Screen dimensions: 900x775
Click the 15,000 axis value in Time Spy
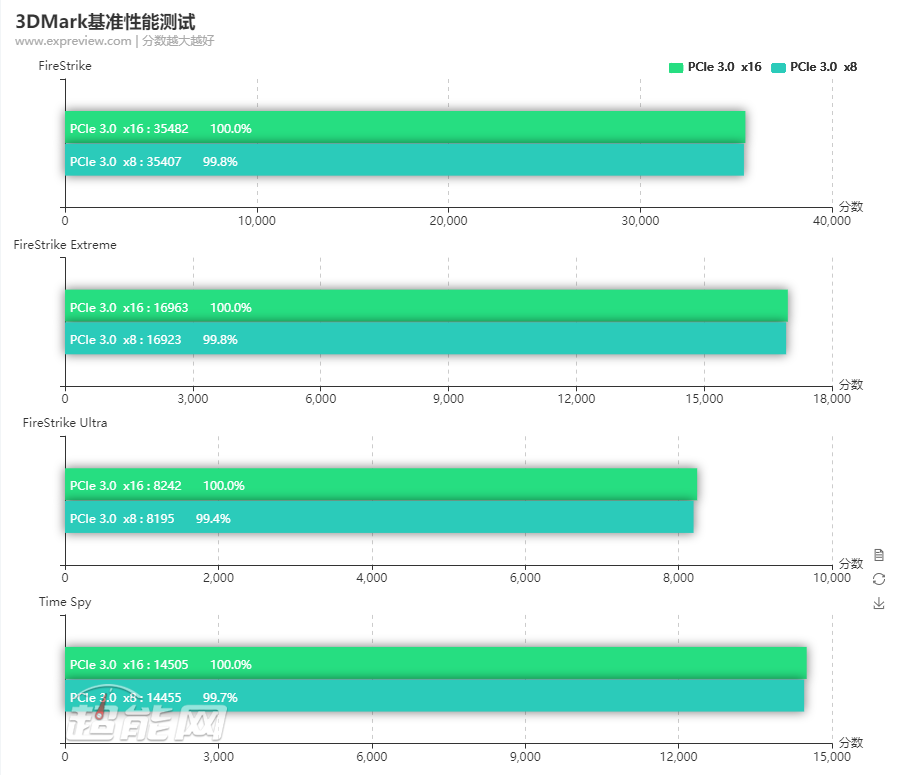click(x=832, y=757)
